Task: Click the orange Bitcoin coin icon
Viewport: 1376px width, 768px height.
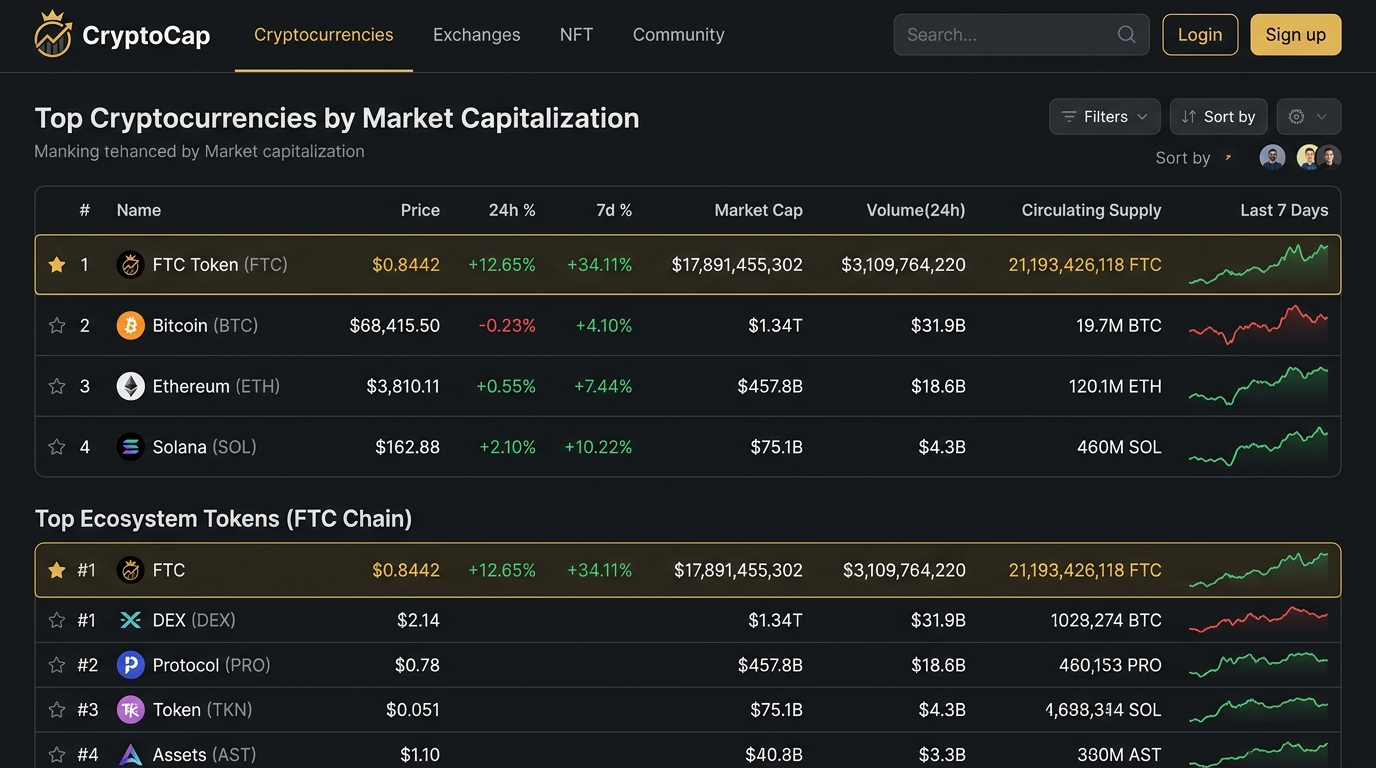Action: [131, 325]
